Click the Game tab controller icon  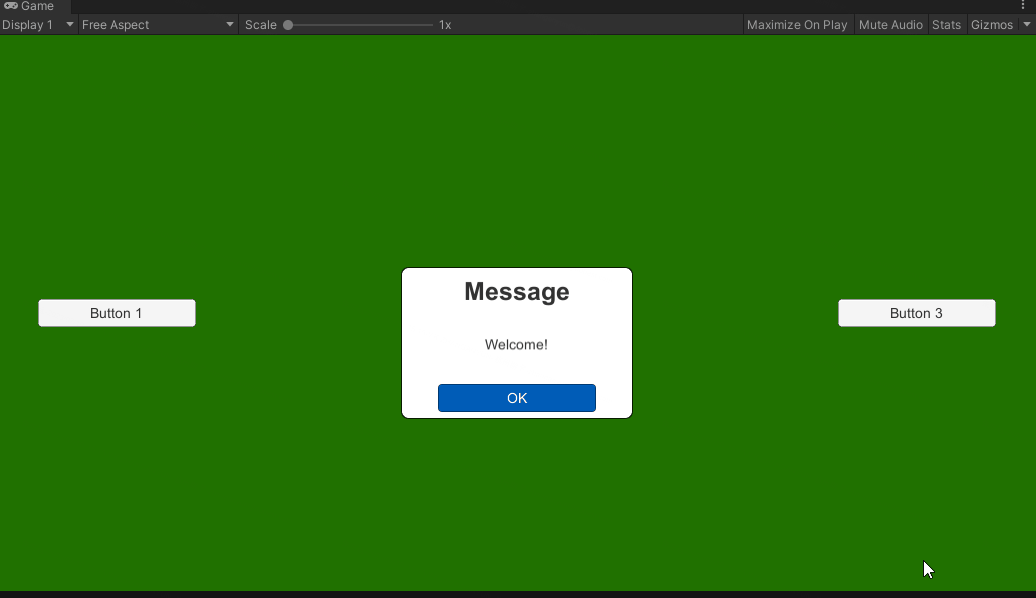coord(11,6)
